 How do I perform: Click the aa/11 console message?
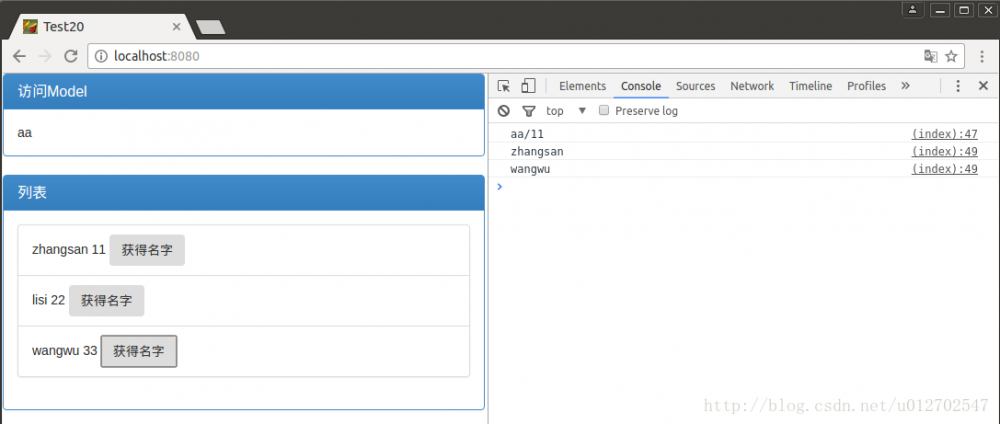(527, 134)
